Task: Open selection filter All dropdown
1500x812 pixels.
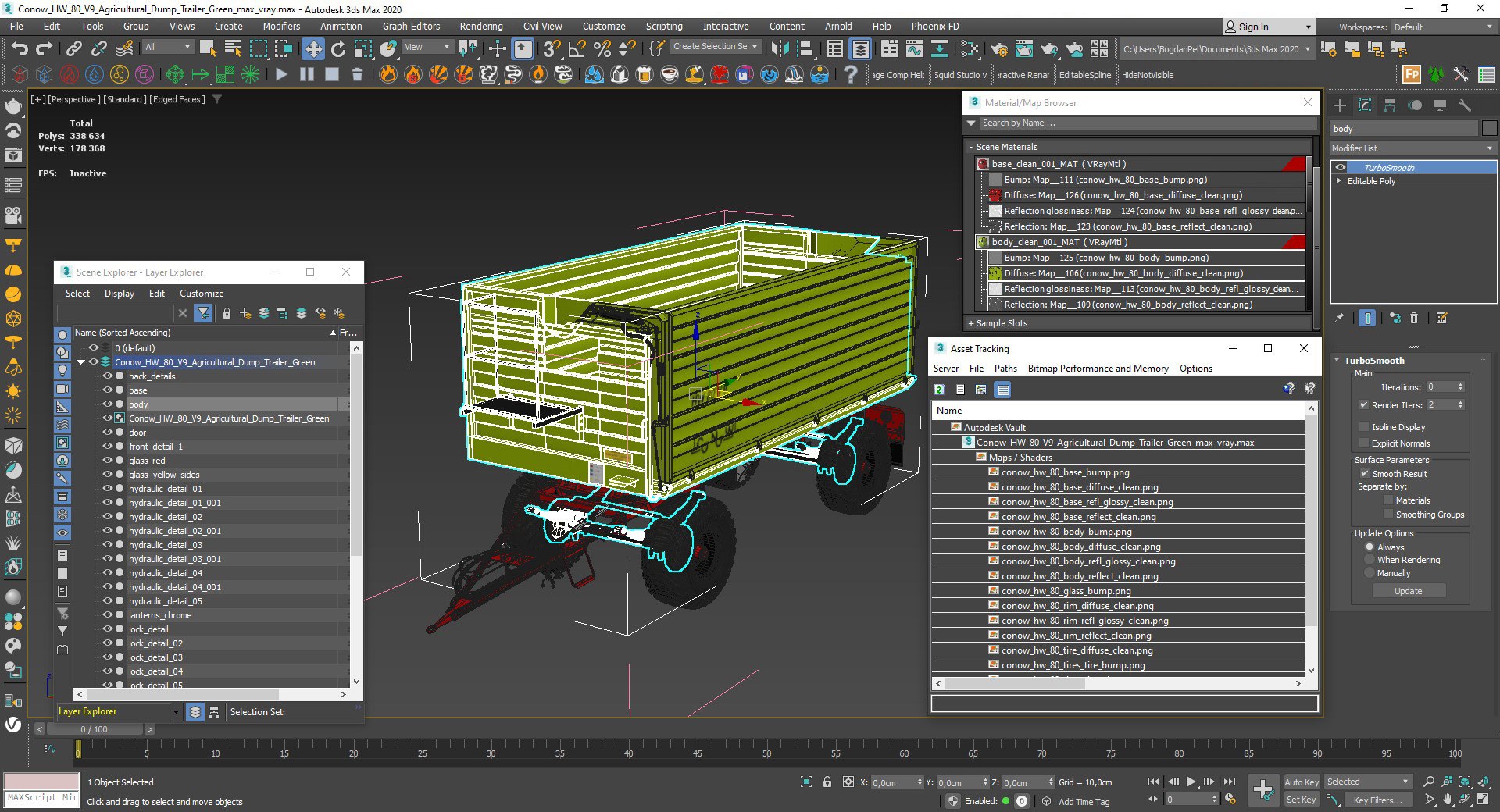Action: [x=168, y=48]
